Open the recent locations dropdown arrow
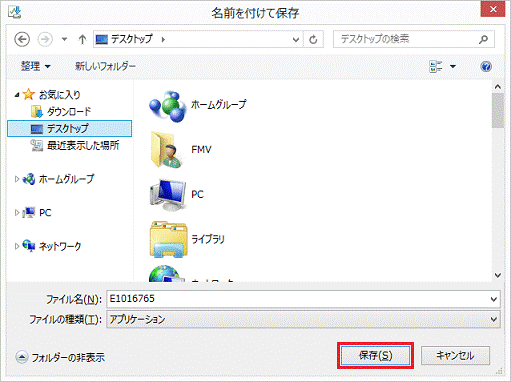Viewport: 511px width, 382px height. (x=64, y=39)
